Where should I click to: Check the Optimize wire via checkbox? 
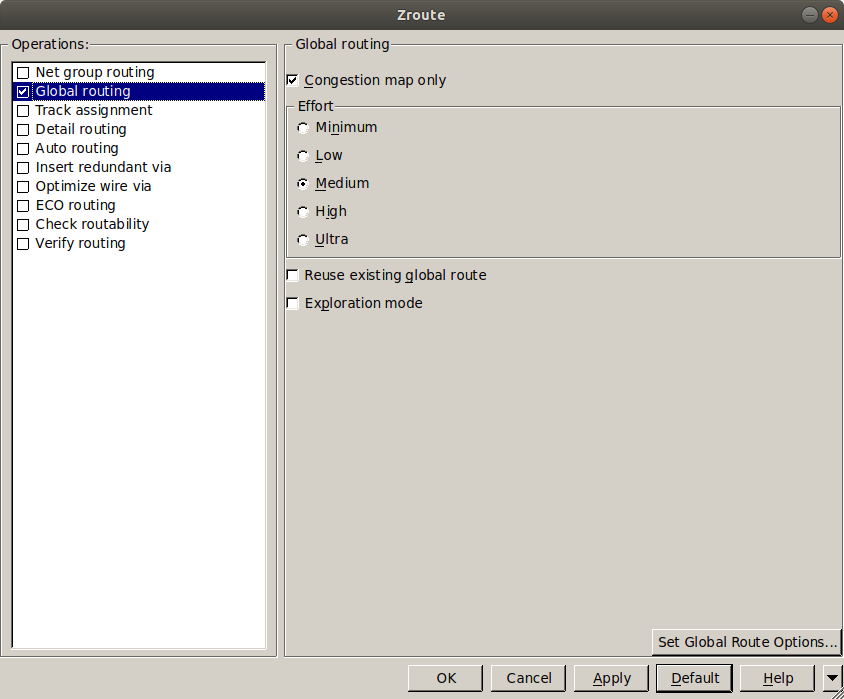pyautogui.click(x=23, y=187)
